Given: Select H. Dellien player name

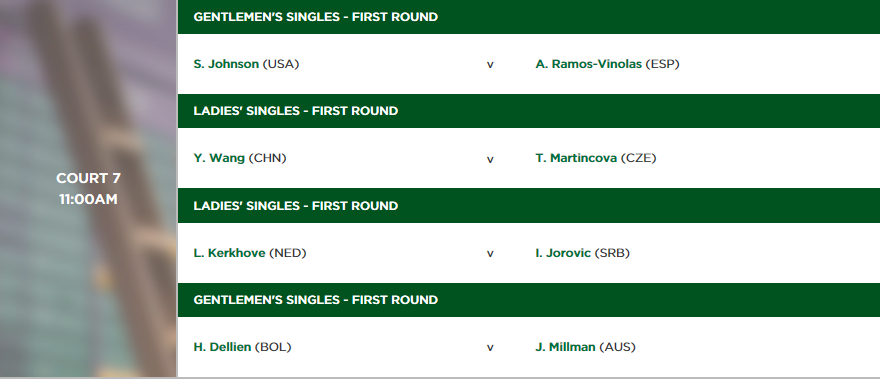Looking at the screenshot, I should click(x=222, y=347).
